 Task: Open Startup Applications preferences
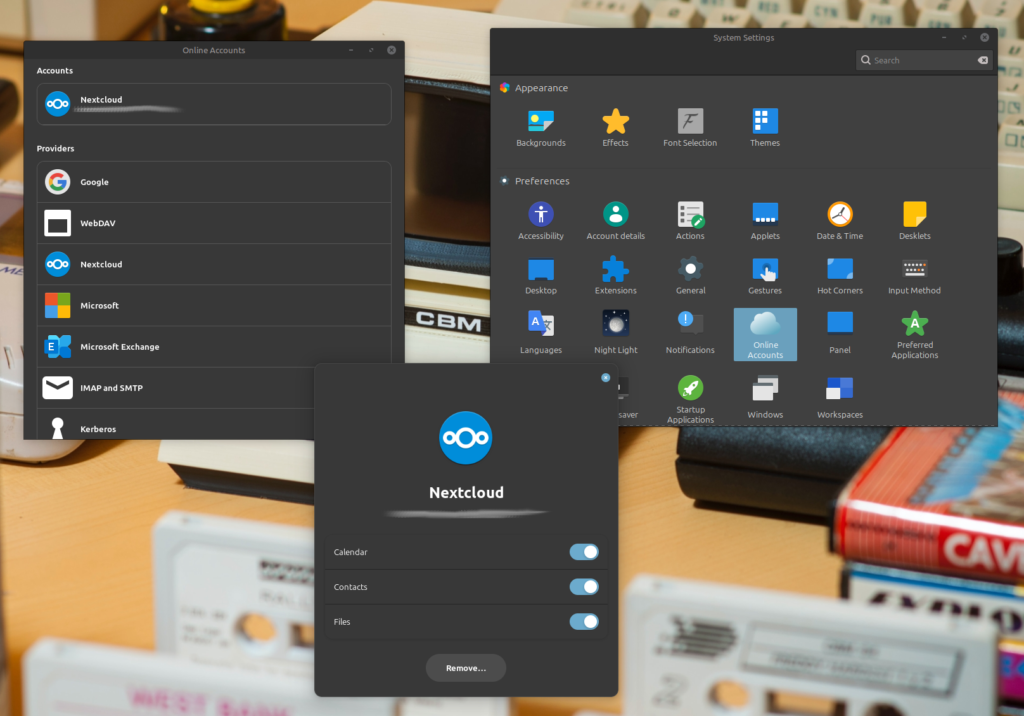690,399
